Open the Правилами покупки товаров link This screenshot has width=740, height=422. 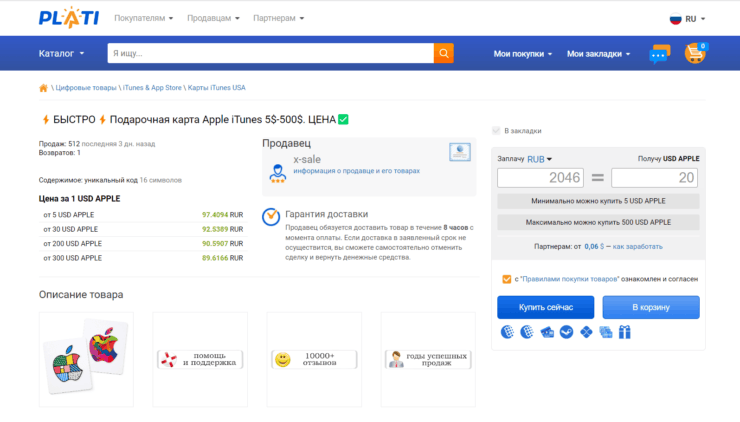[570, 279]
